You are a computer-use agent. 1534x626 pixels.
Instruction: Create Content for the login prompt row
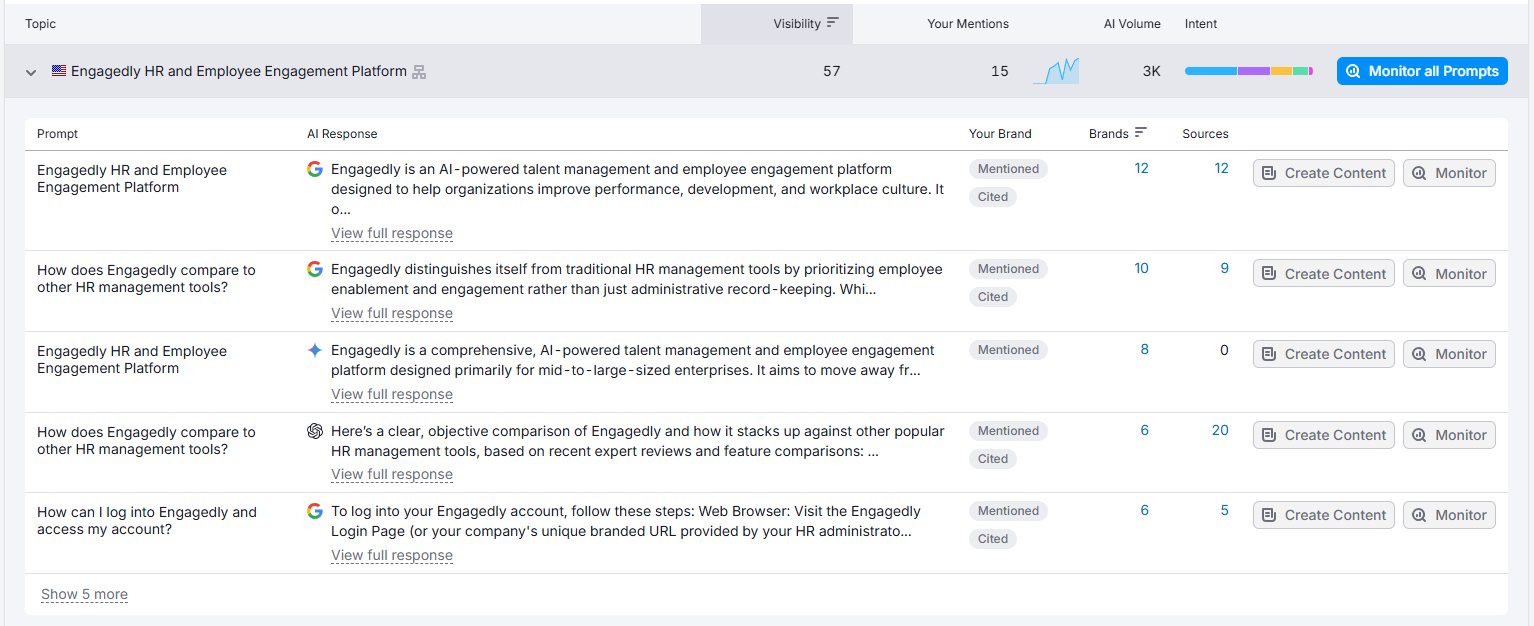(x=1323, y=515)
